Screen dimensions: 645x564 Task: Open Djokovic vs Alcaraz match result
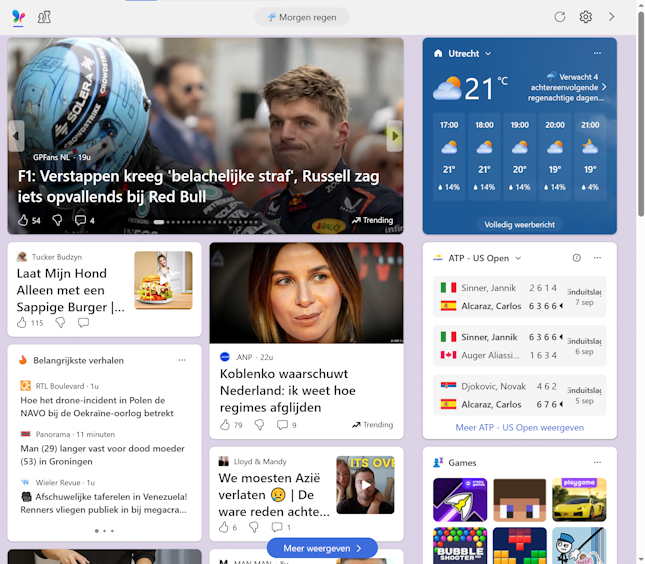point(520,395)
